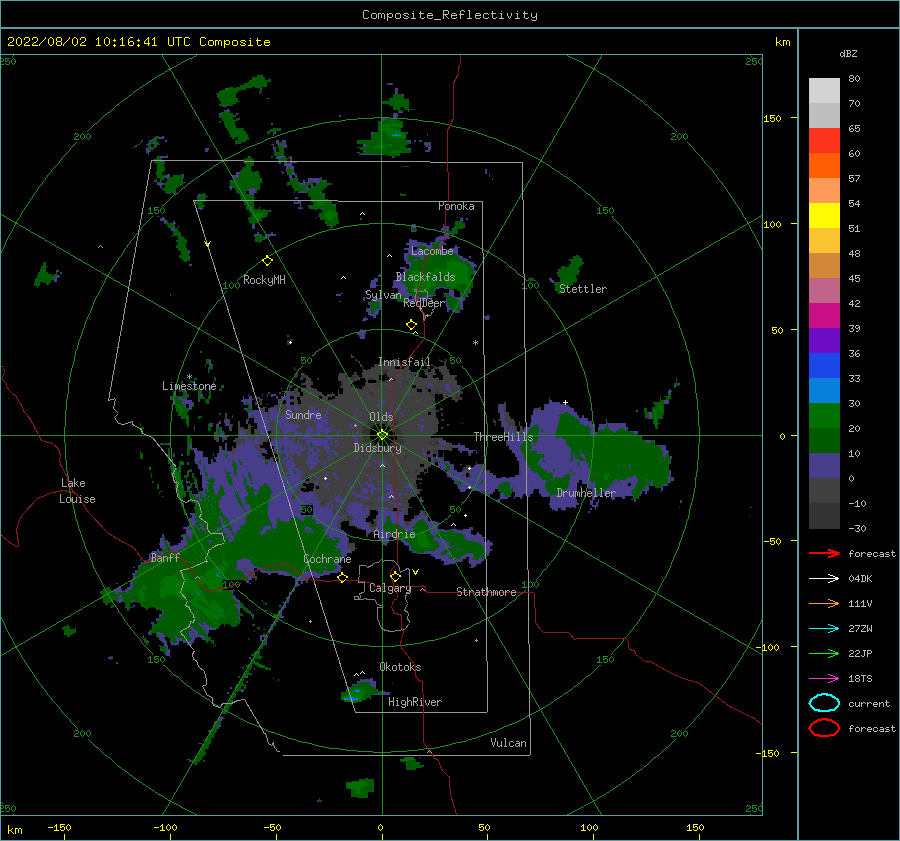Click the red forecast ellipse icon
The width and height of the screenshot is (900, 841).
pos(824,728)
